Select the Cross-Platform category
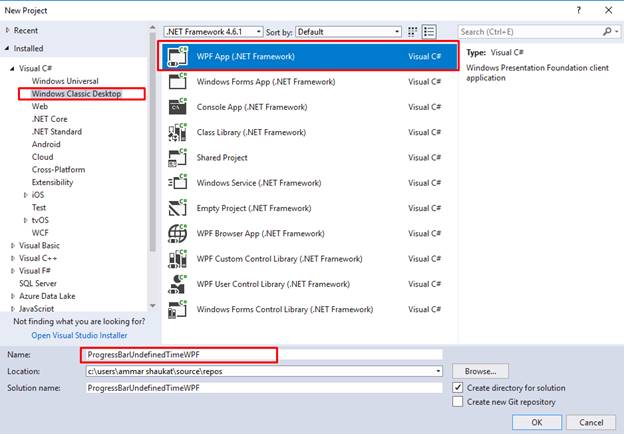The image size is (624, 434). pos(58,170)
